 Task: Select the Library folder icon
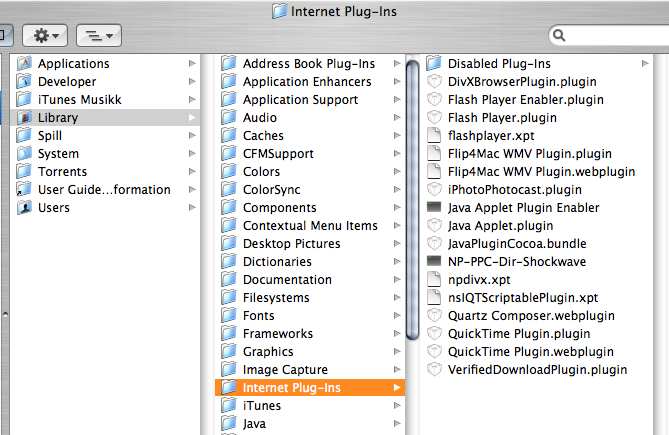coord(24,117)
